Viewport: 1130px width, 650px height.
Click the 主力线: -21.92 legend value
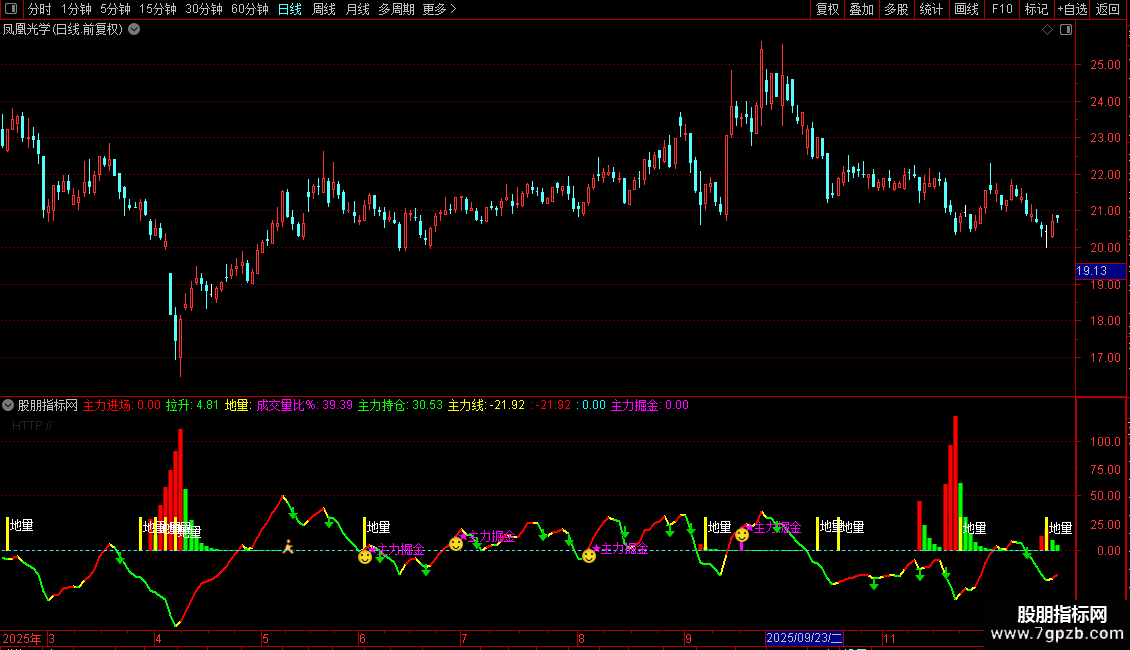[x=486, y=405]
